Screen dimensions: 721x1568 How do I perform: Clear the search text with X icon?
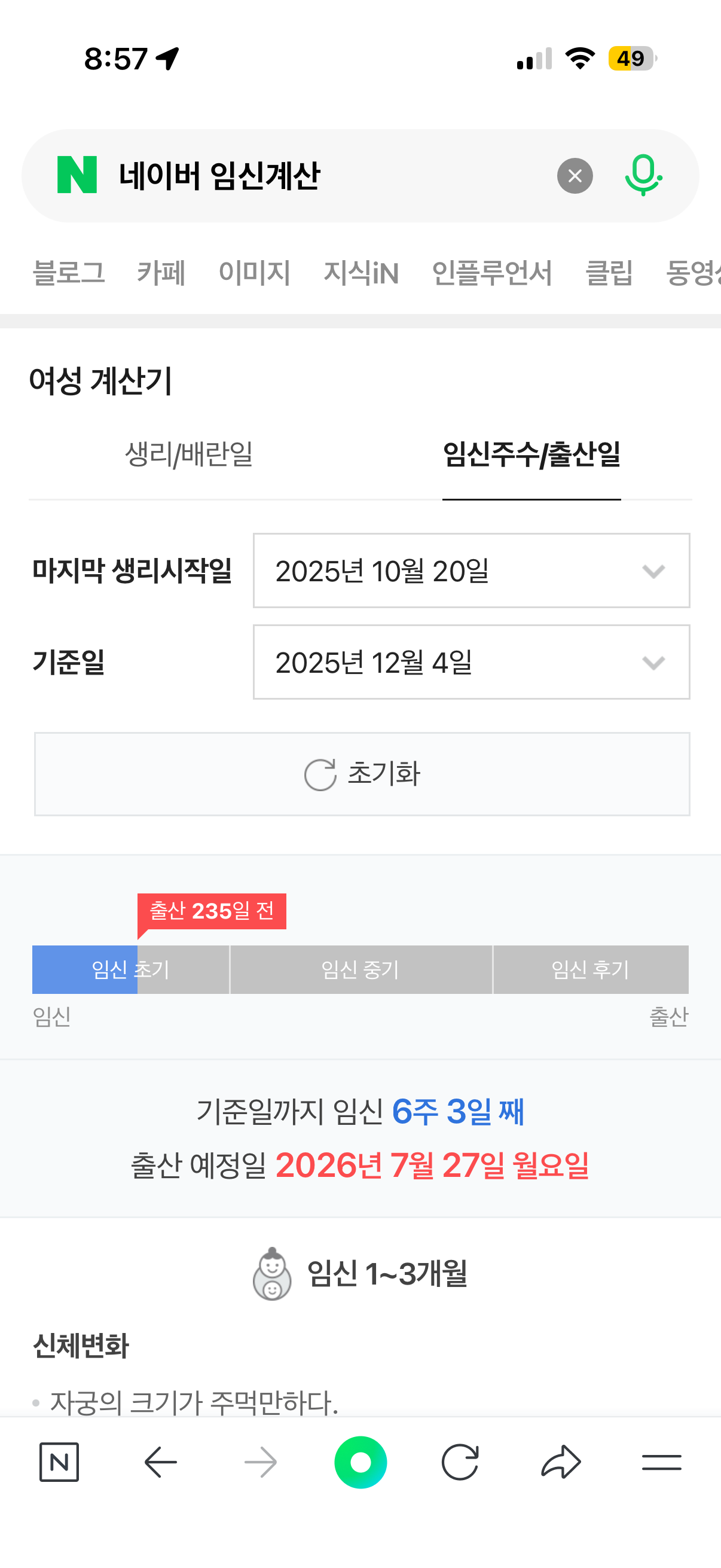(x=575, y=176)
